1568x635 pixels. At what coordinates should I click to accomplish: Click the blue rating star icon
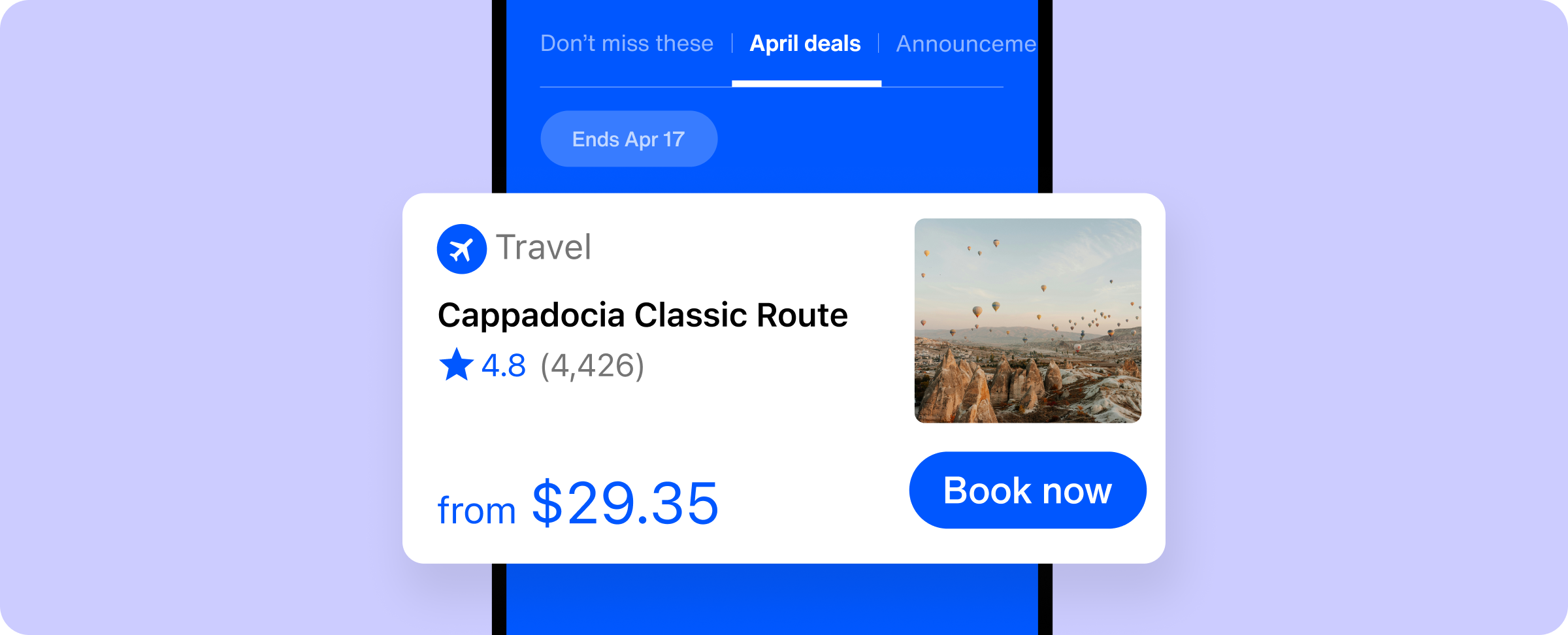pyautogui.click(x=456, y=365)
